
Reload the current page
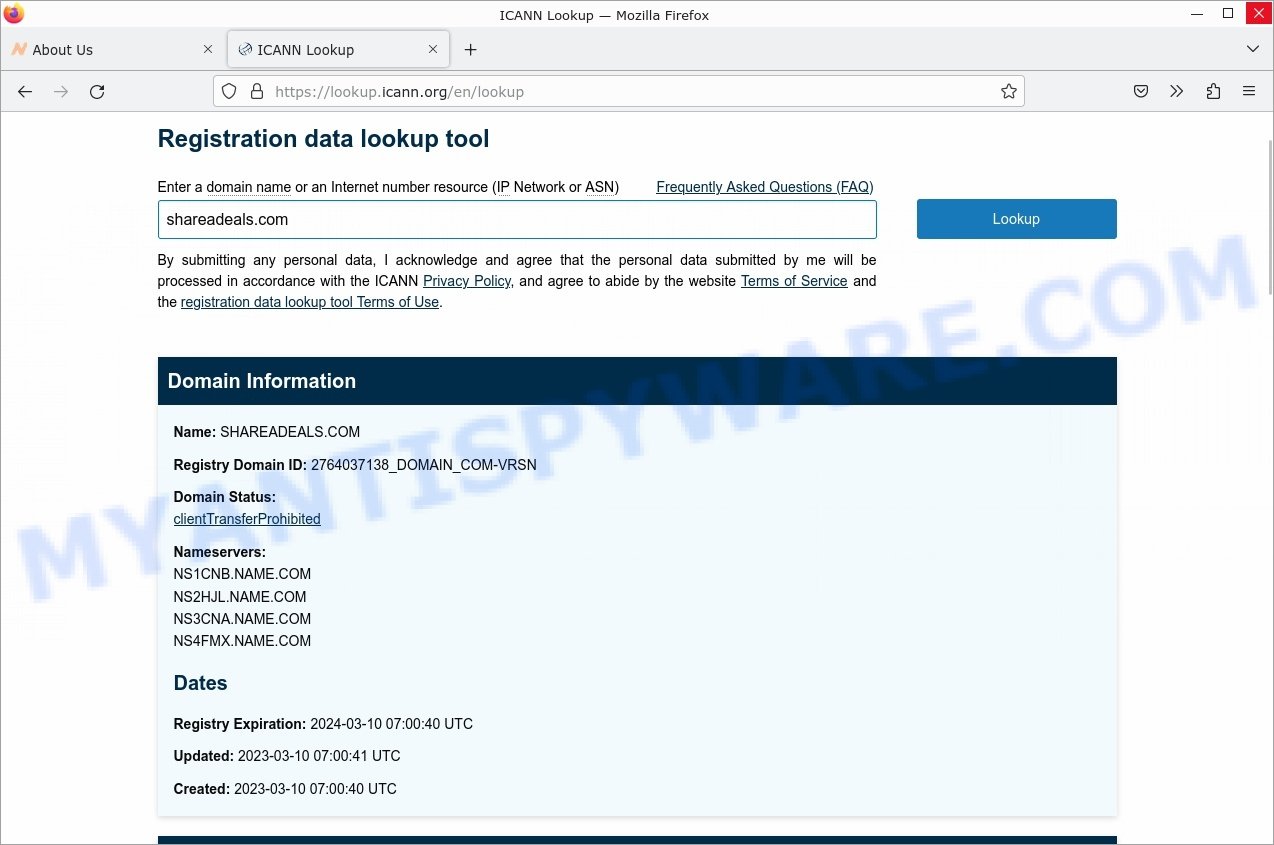[x=97, y=92]
